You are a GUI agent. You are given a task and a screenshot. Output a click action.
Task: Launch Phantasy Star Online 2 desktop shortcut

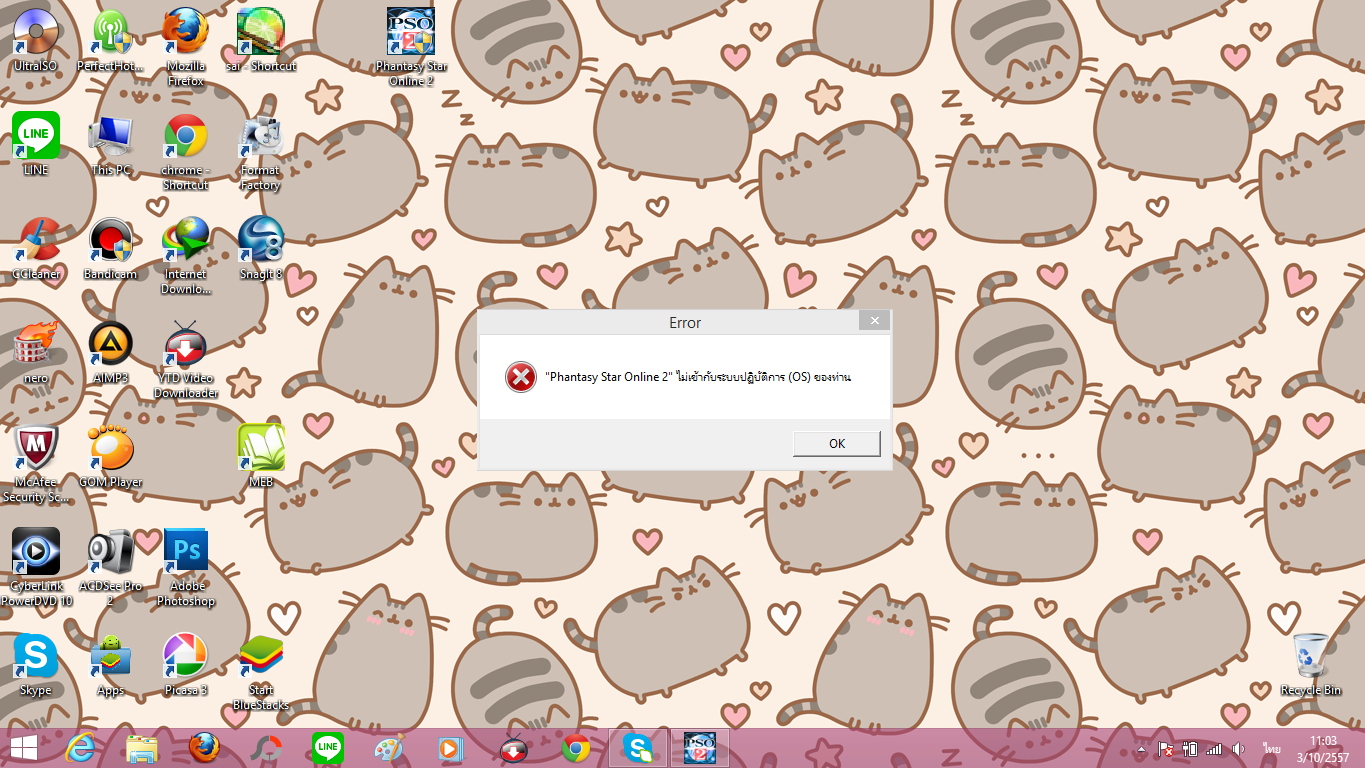[x=411, y=47]
